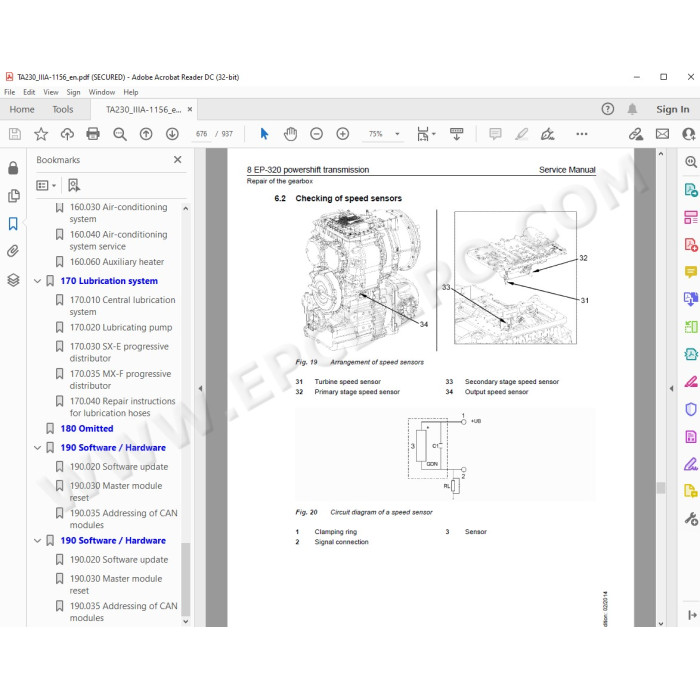This screenshot has width=700, height=700.
Task: Upload file to cloud icon
Action: [67, 134]
